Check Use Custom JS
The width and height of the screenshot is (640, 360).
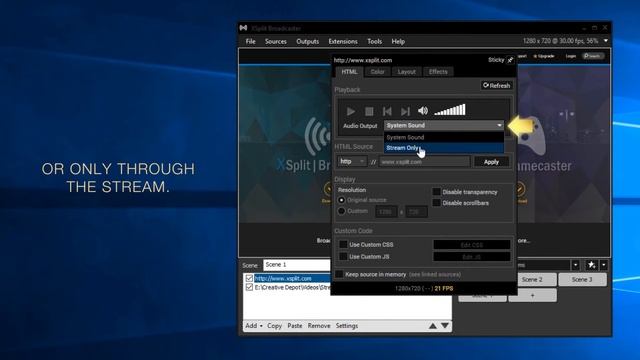343,256
